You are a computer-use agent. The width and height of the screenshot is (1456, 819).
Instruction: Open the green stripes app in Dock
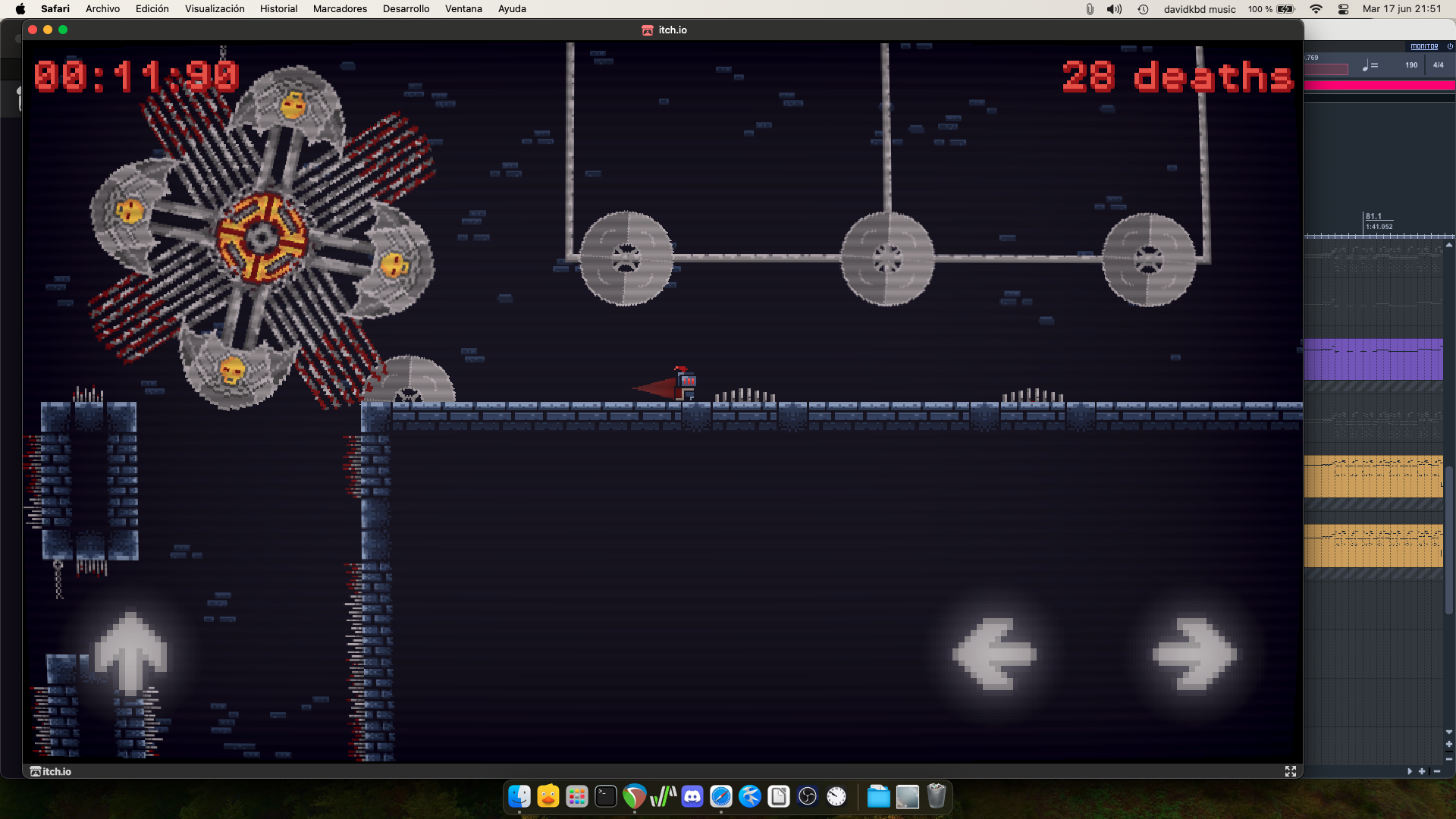[664, 796]
